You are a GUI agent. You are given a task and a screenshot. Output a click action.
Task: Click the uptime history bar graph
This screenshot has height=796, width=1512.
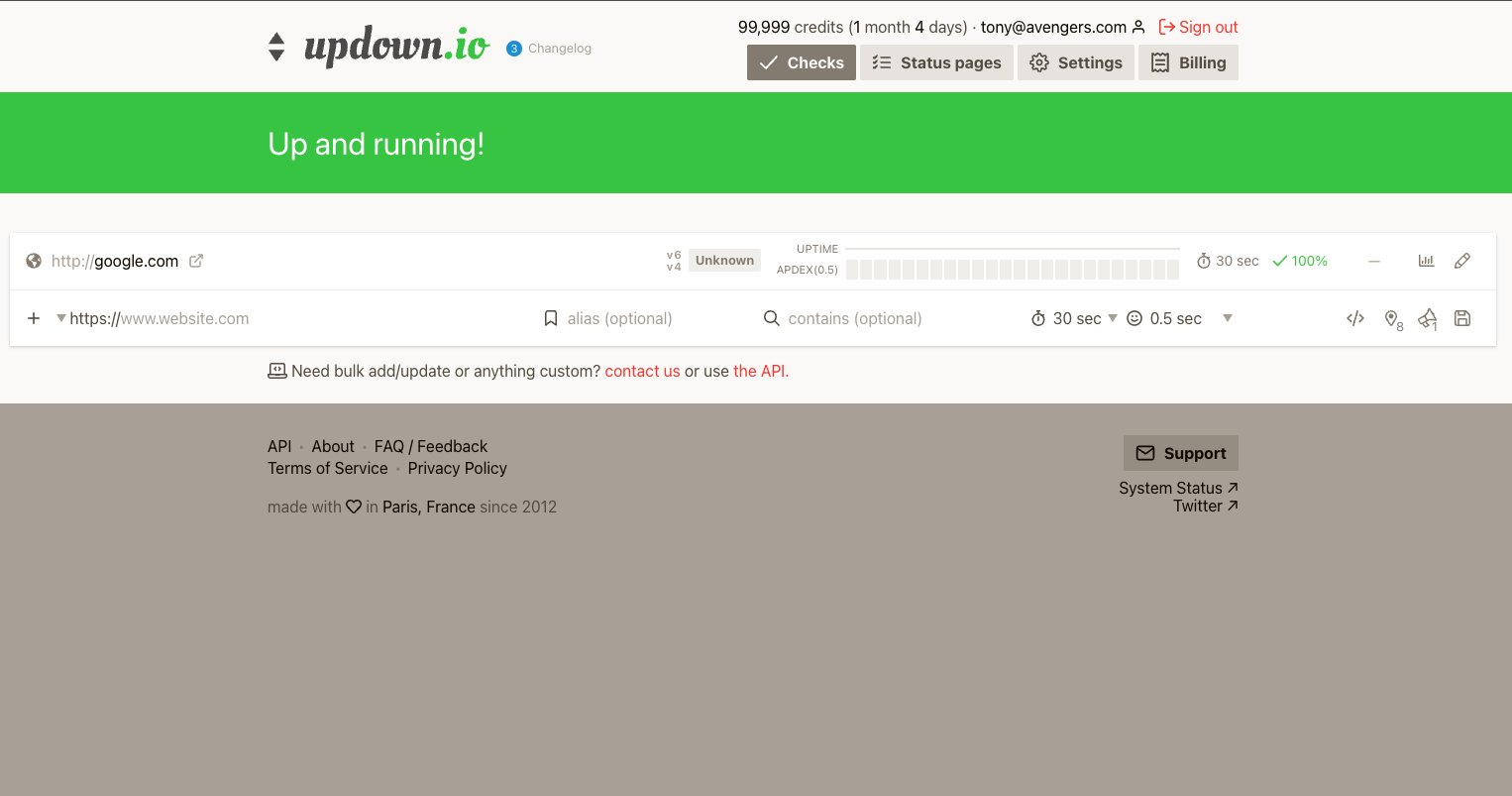tap(1012, 269)
